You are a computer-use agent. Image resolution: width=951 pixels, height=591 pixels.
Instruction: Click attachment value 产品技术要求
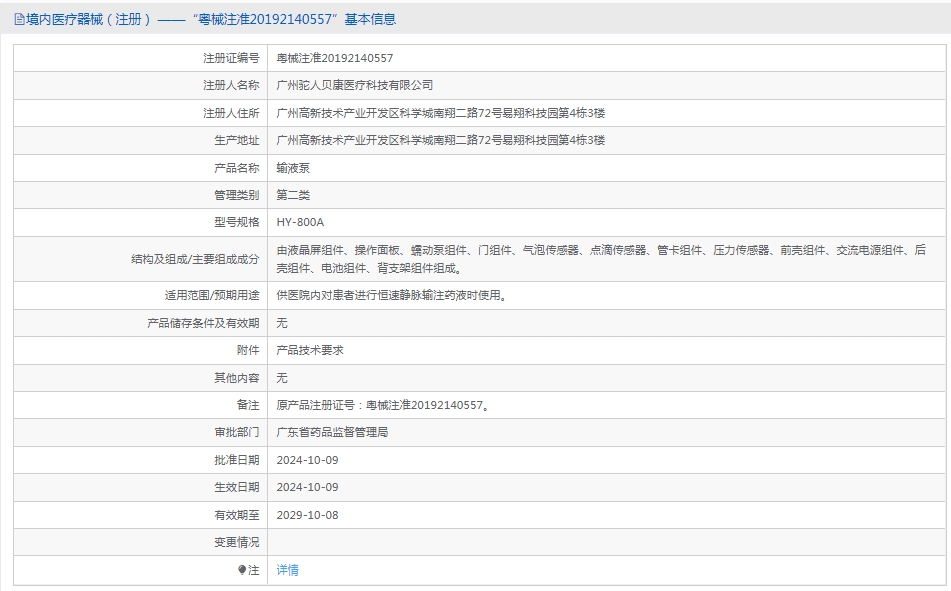coord(310,350)
